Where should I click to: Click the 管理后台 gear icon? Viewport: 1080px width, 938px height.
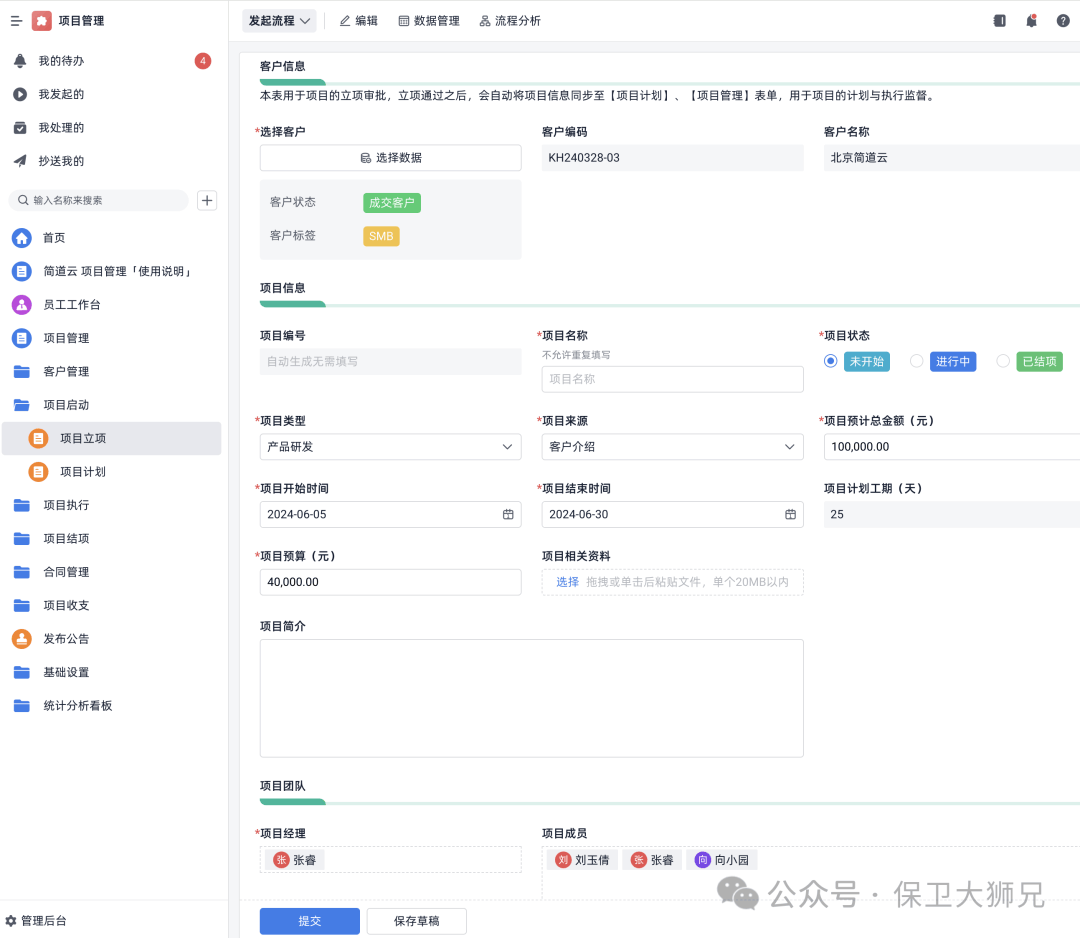coord(11,920)
